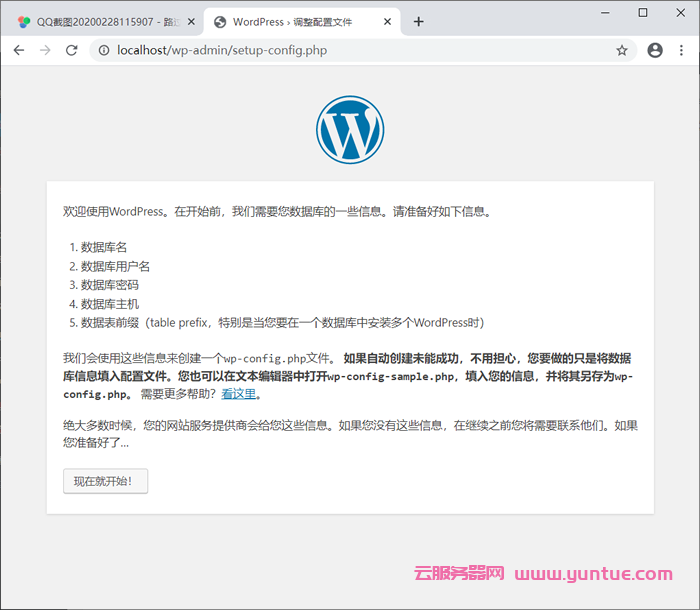Close the WordPress setup tab
This screenshot has width=700, height=610.
click(387, 22)
